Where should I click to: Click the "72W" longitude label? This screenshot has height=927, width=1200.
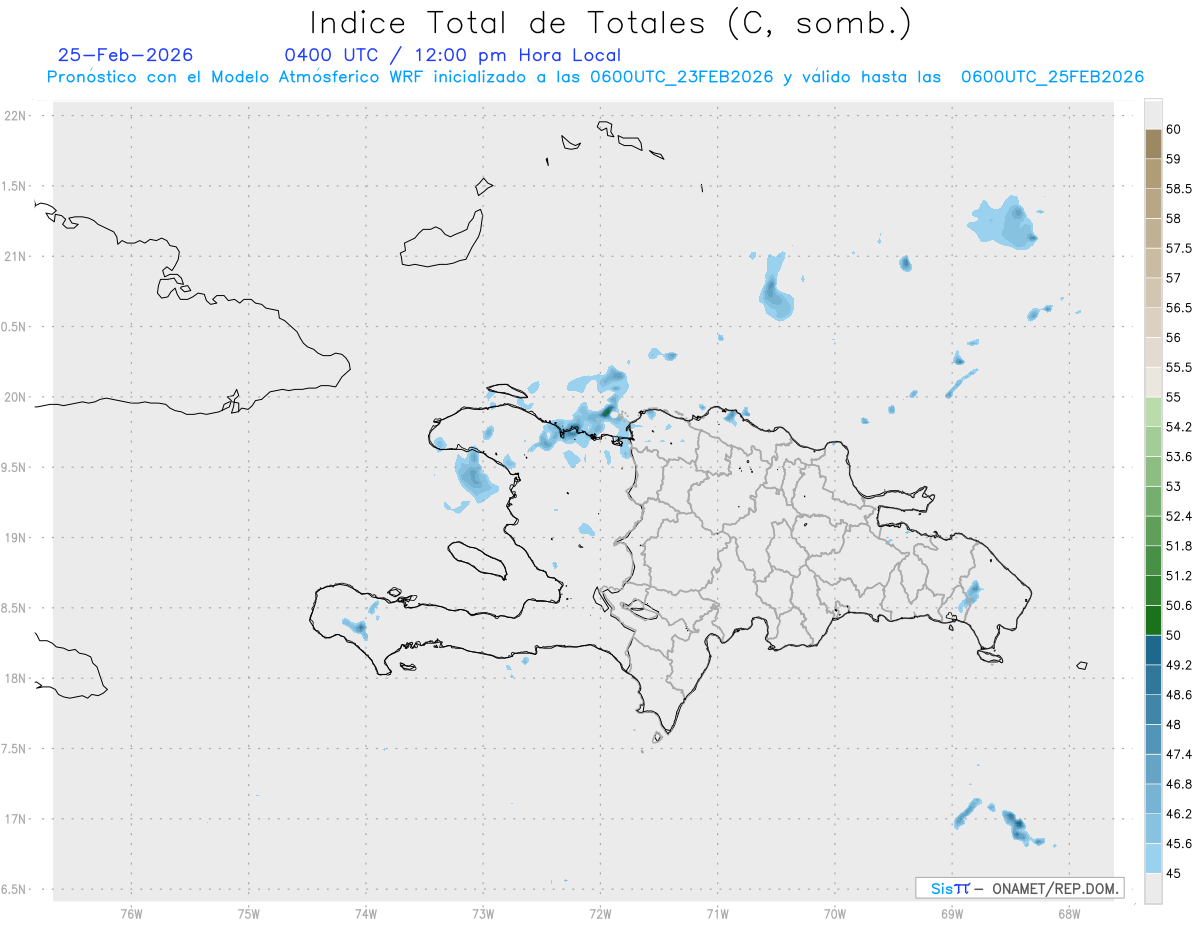pyautogui.click(x=600, y=913)
